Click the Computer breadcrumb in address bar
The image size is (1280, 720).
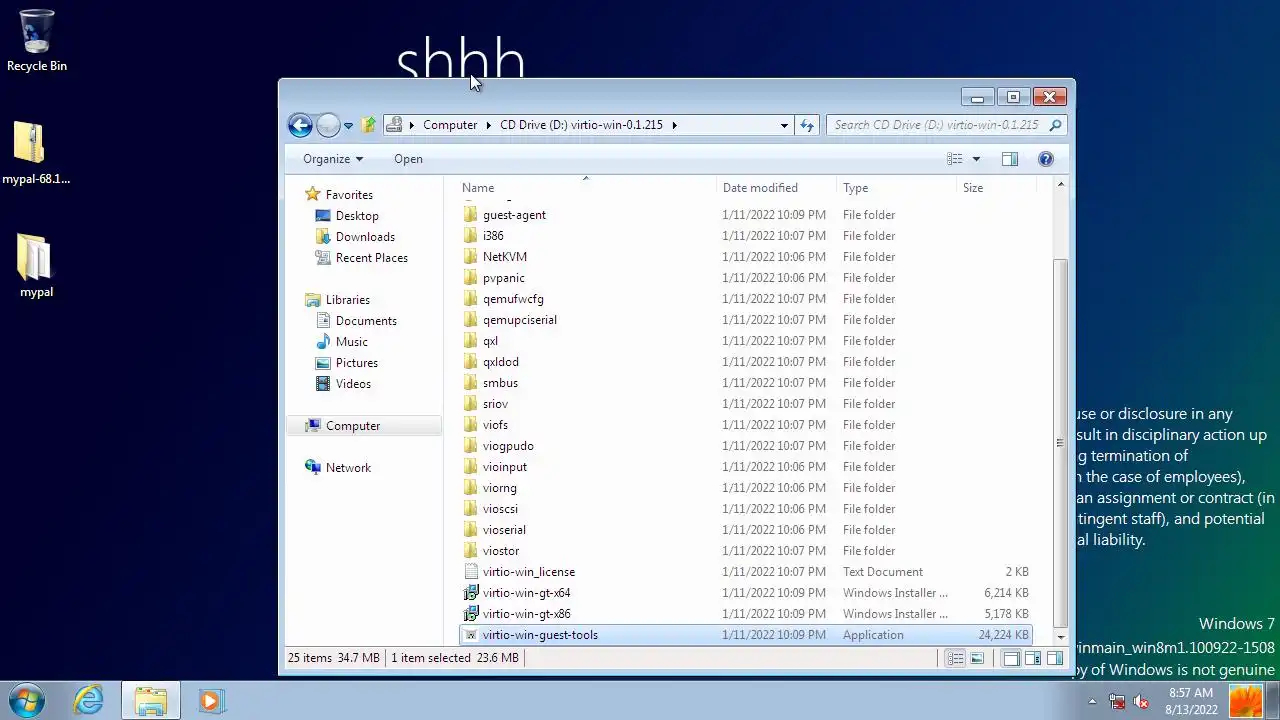click(450, 125)
